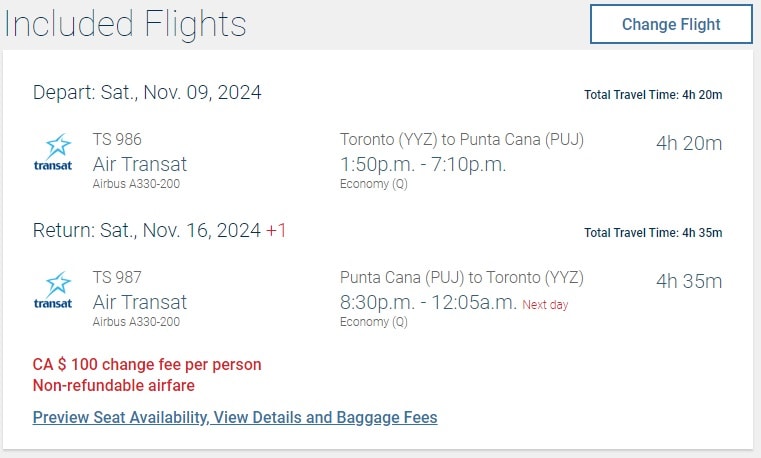Click the CA $ 100 change fee notice
This screenshot has width=761, height=458.
point(147,365)
